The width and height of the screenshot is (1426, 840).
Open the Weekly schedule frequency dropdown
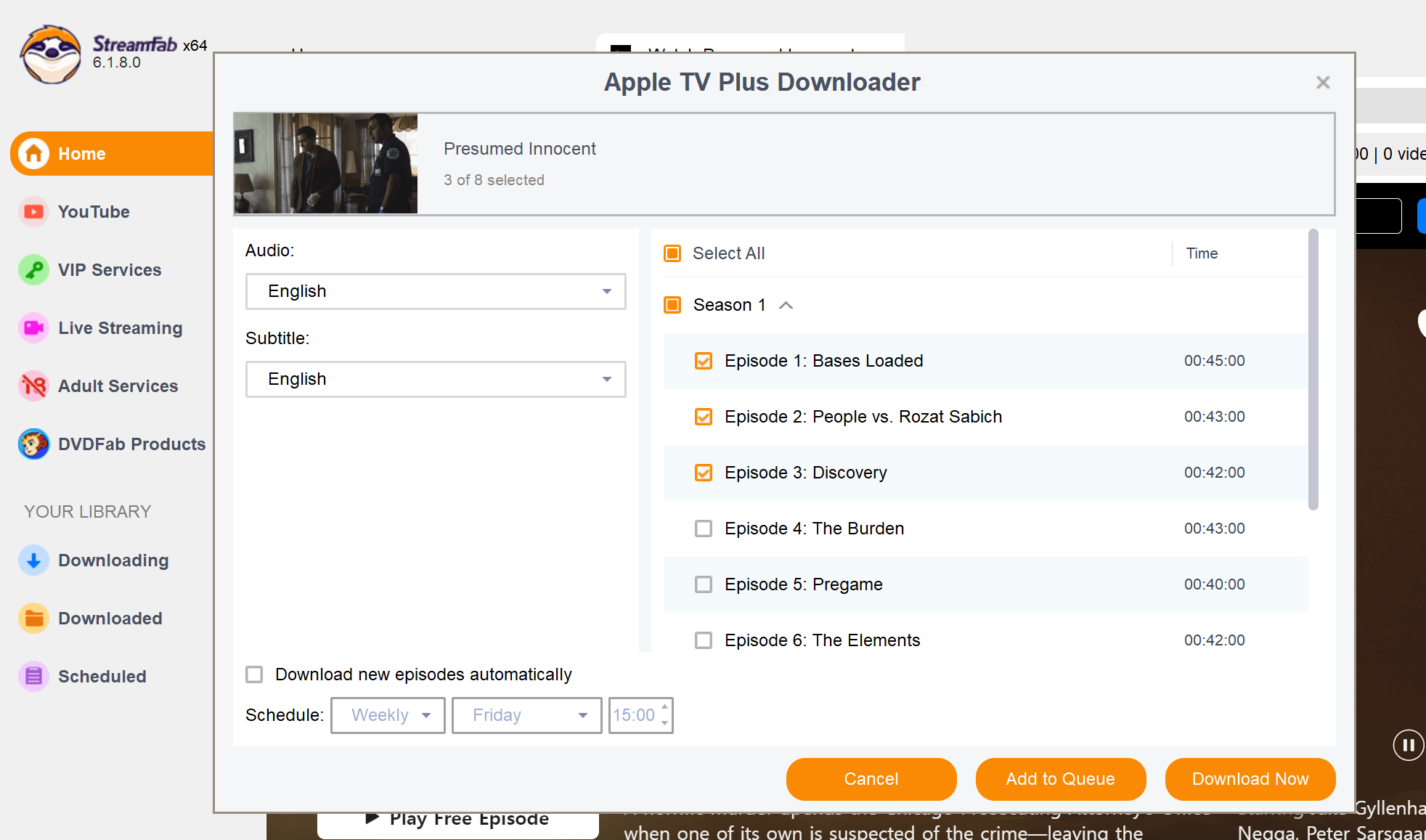tap(388, 715)
